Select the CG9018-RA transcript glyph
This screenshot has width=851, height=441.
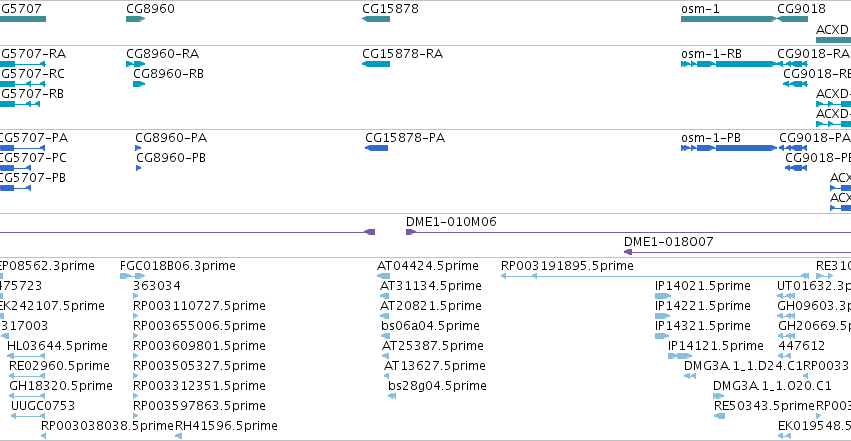792,64
